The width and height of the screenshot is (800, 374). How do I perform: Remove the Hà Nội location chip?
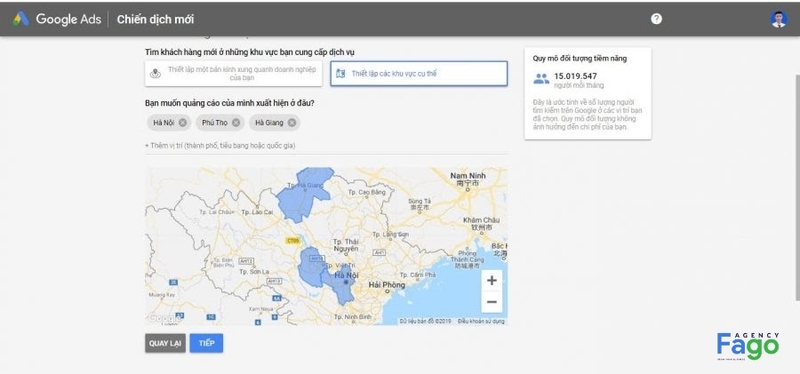click(182, 122)
